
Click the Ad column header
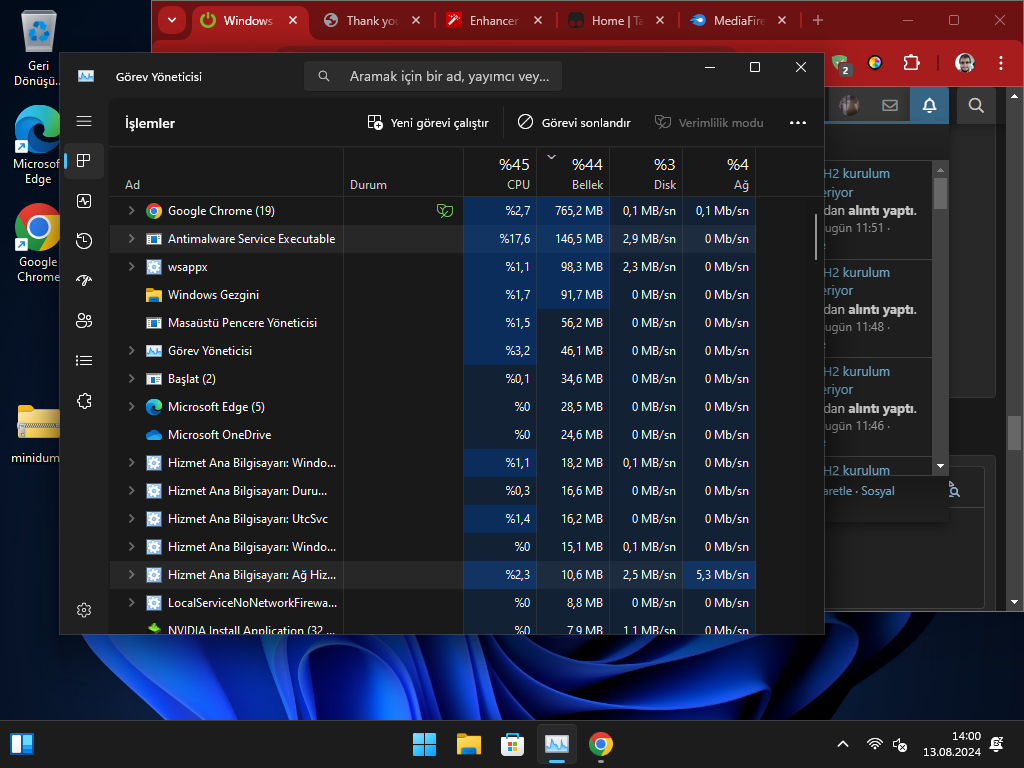coord(227,172)
